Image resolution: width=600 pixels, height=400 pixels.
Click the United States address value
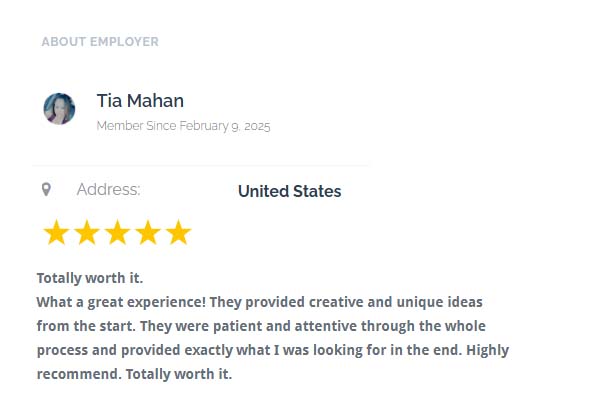pos(290,191)
